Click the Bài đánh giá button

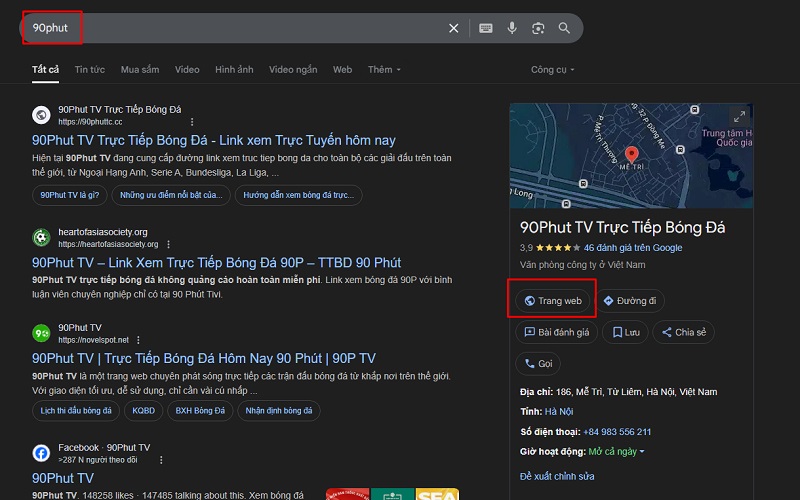pyautogui.click(x=557, y=333)
